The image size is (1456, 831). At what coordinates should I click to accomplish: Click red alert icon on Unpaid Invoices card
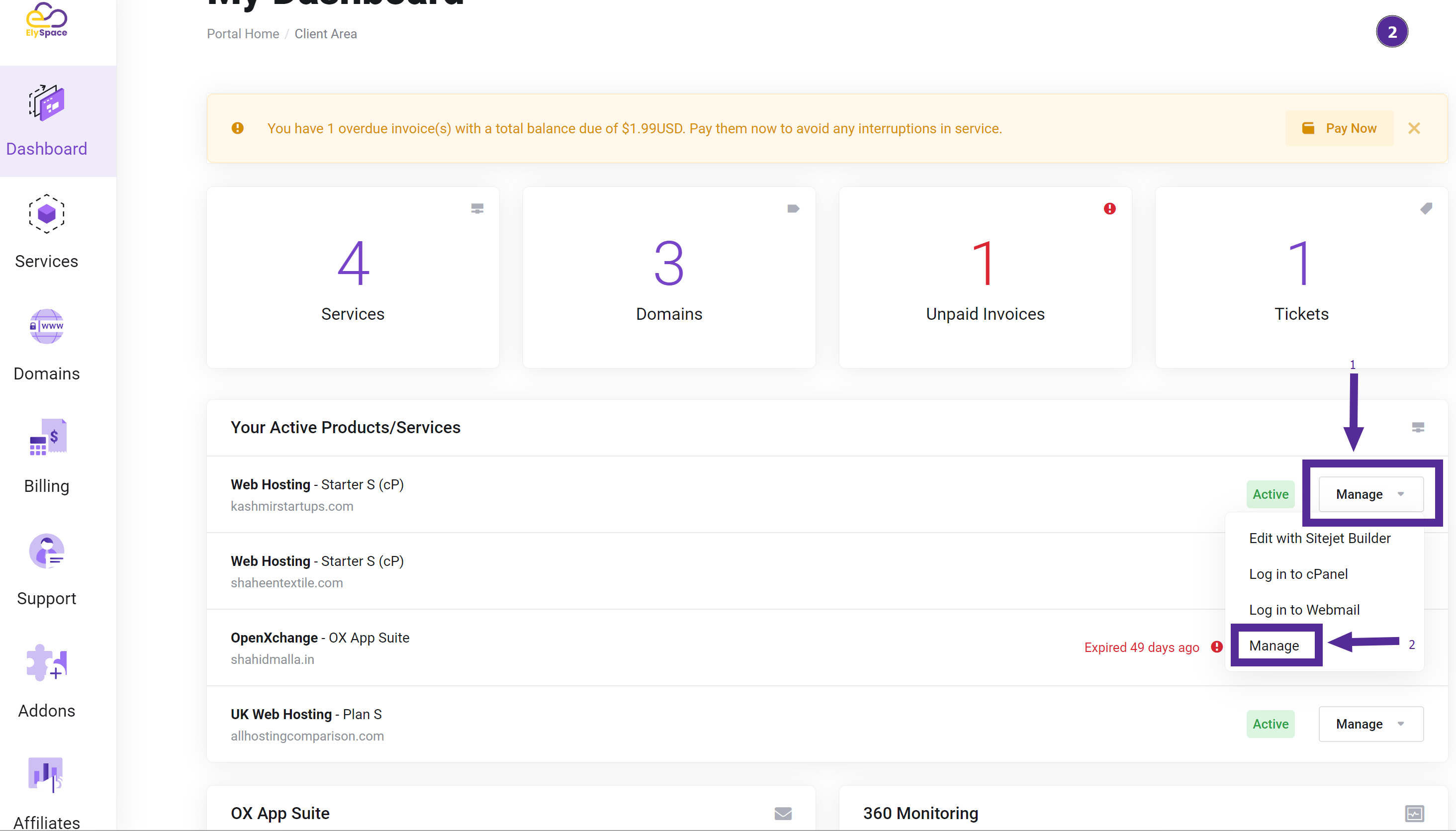1109,209
